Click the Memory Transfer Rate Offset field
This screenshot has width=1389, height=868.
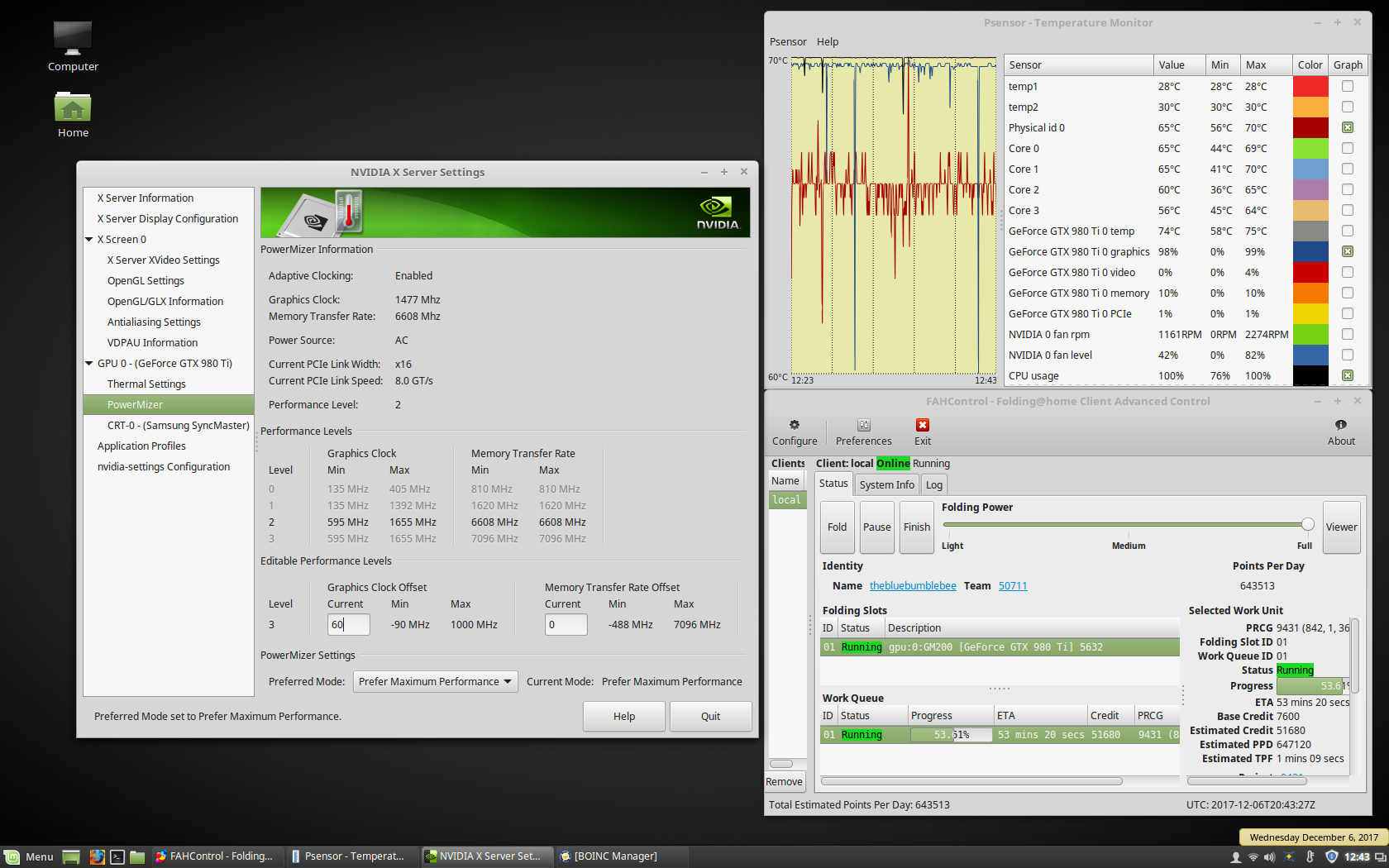tap(566, 625)
